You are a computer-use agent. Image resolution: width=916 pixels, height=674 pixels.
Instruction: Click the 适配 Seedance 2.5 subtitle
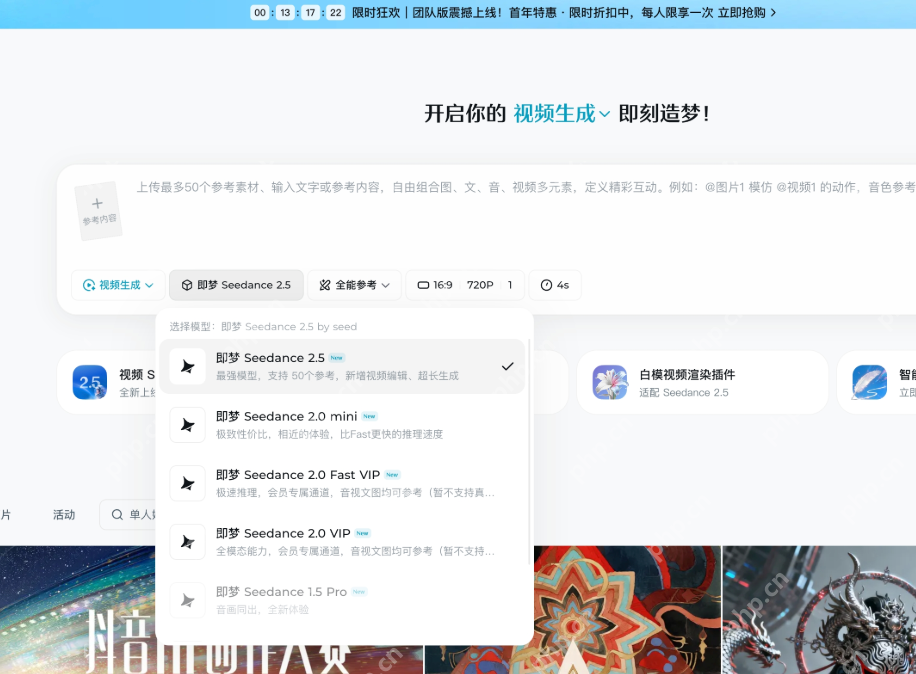coord(683,392)
